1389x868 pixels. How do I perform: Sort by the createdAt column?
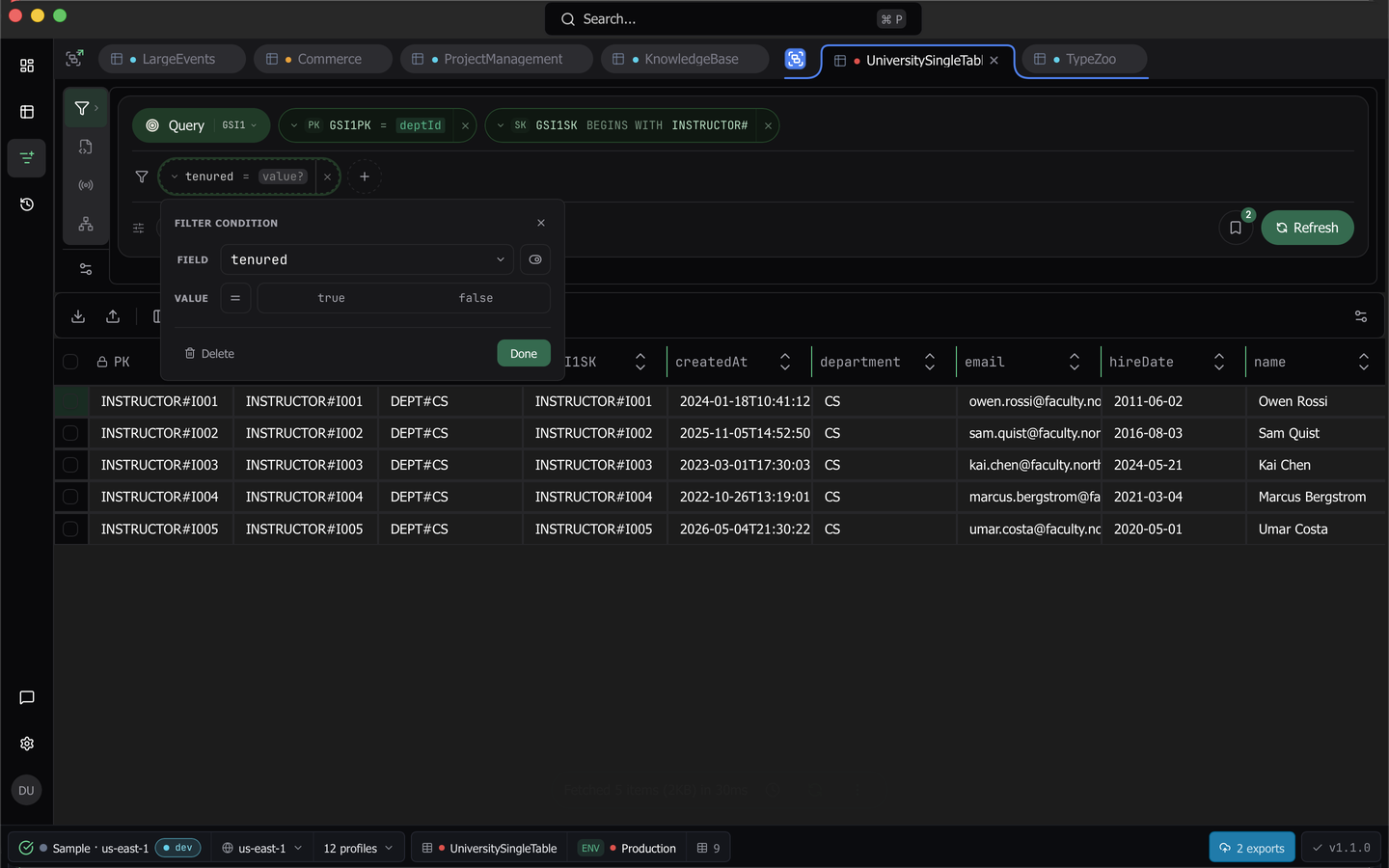coord(785,362)
